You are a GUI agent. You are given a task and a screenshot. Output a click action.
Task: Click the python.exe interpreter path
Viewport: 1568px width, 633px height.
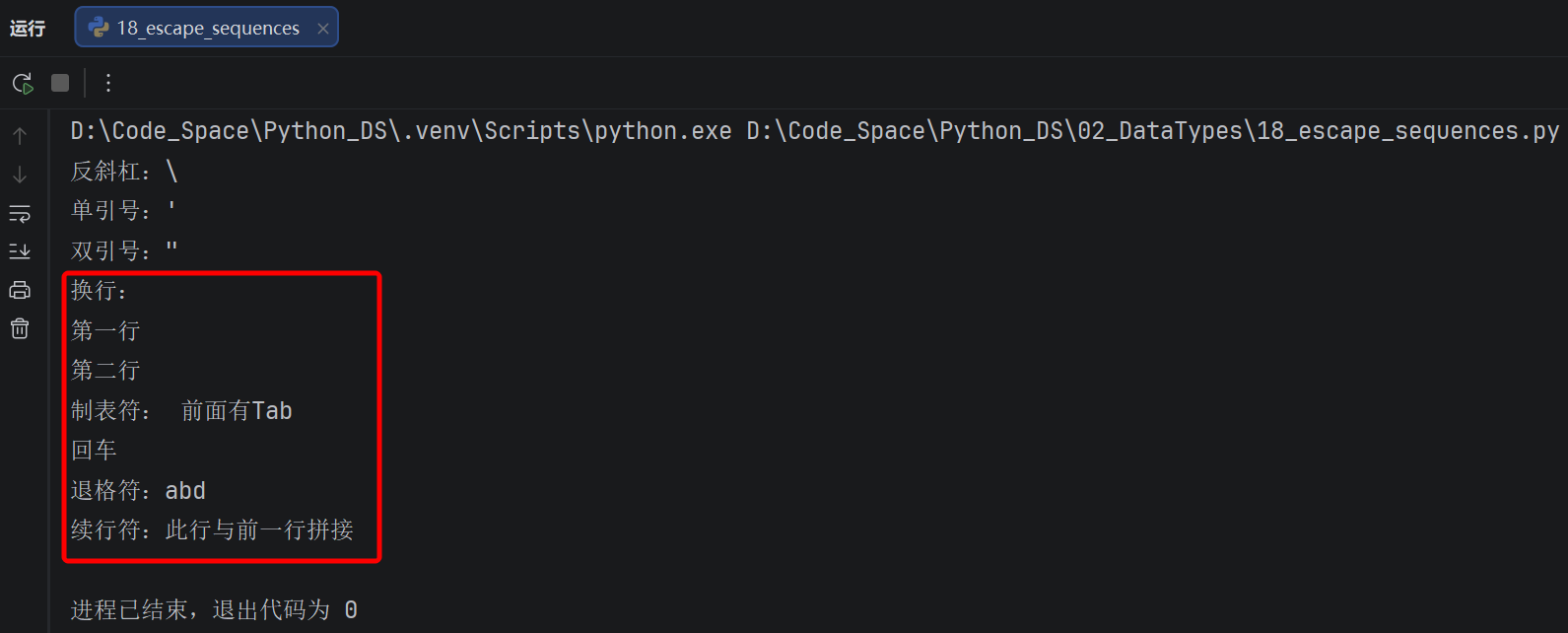[401, 131]
